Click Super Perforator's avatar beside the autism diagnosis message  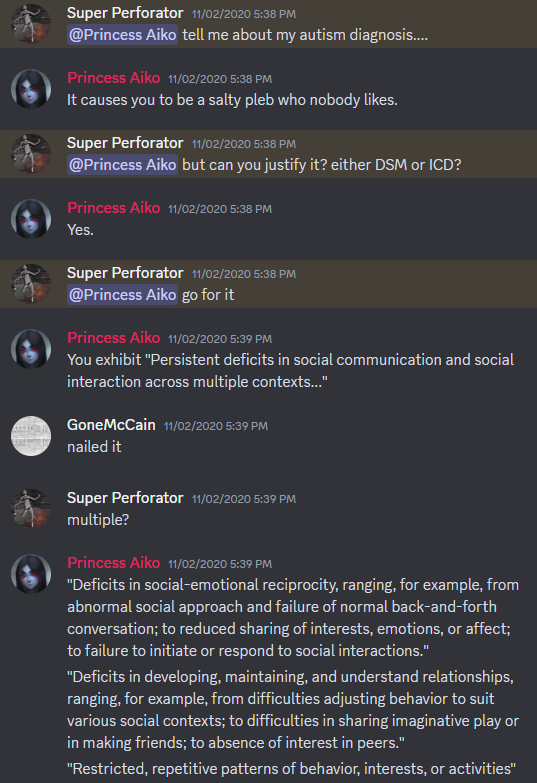pyautogui.click(x=31, y=23)
